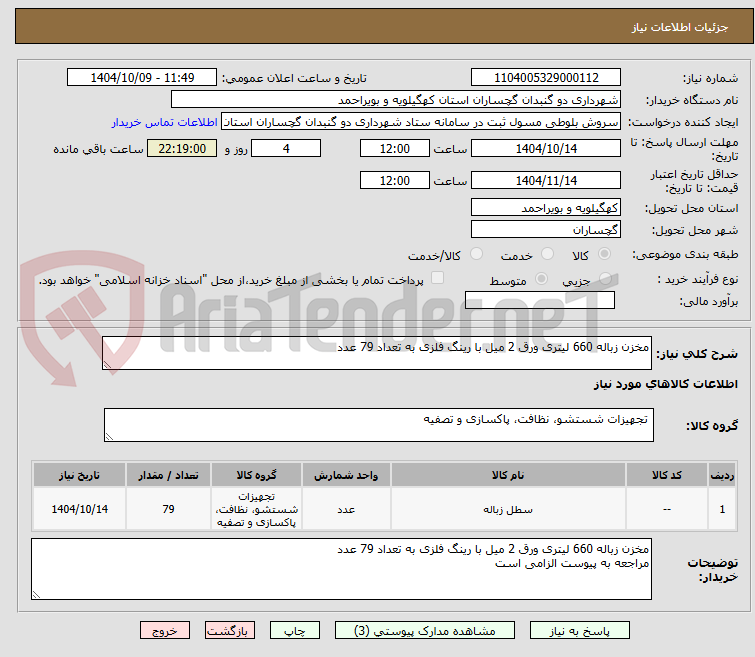Click the شهر محل تحویل field گچساران
Image resolution: width=755 pixels, height=657 pixels.
coord(546,229)
